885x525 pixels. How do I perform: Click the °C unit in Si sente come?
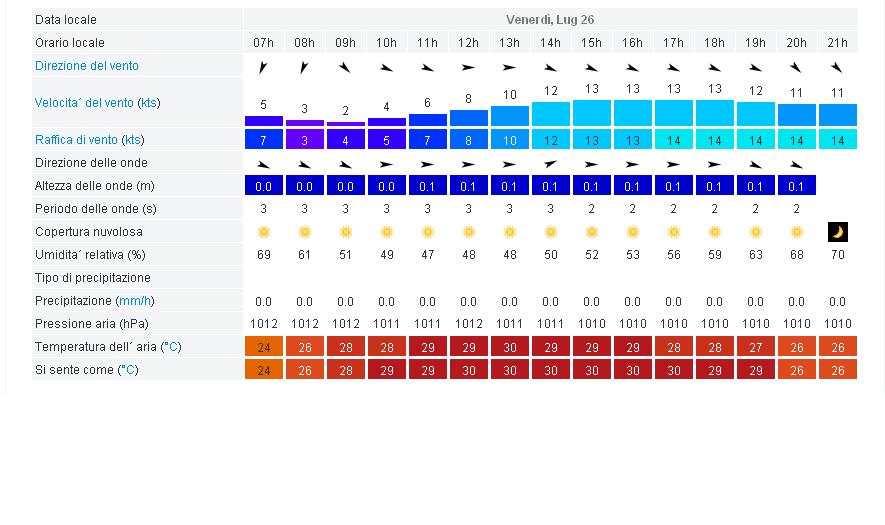click(x=128, y=370)
